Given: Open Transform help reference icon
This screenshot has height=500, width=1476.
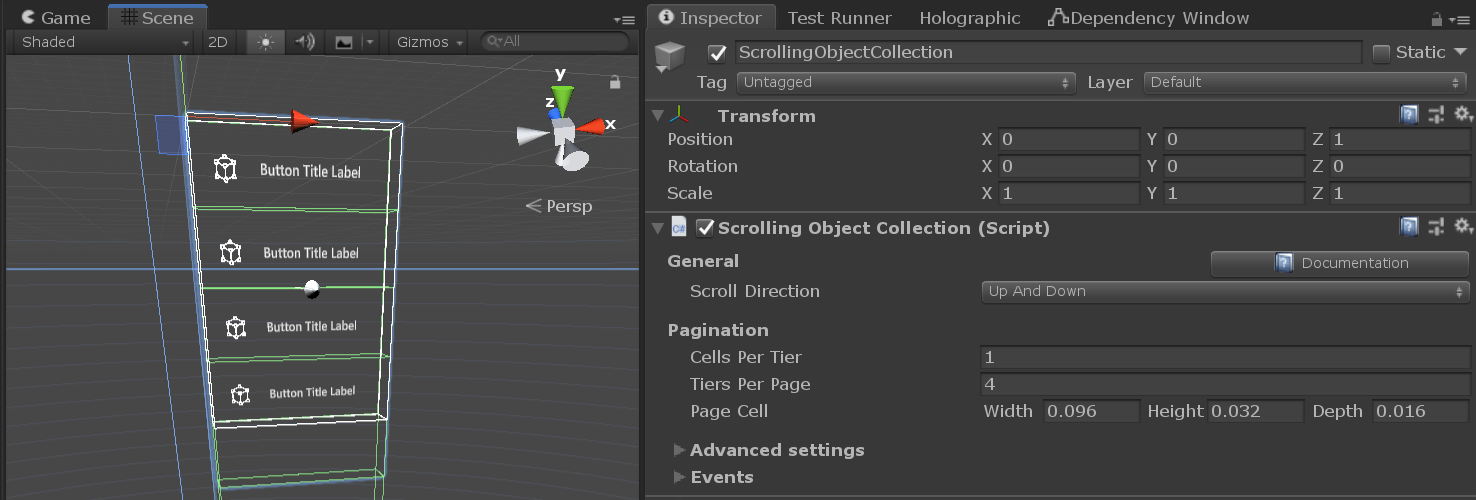Looking at the screenshot, I should 1409,116.
